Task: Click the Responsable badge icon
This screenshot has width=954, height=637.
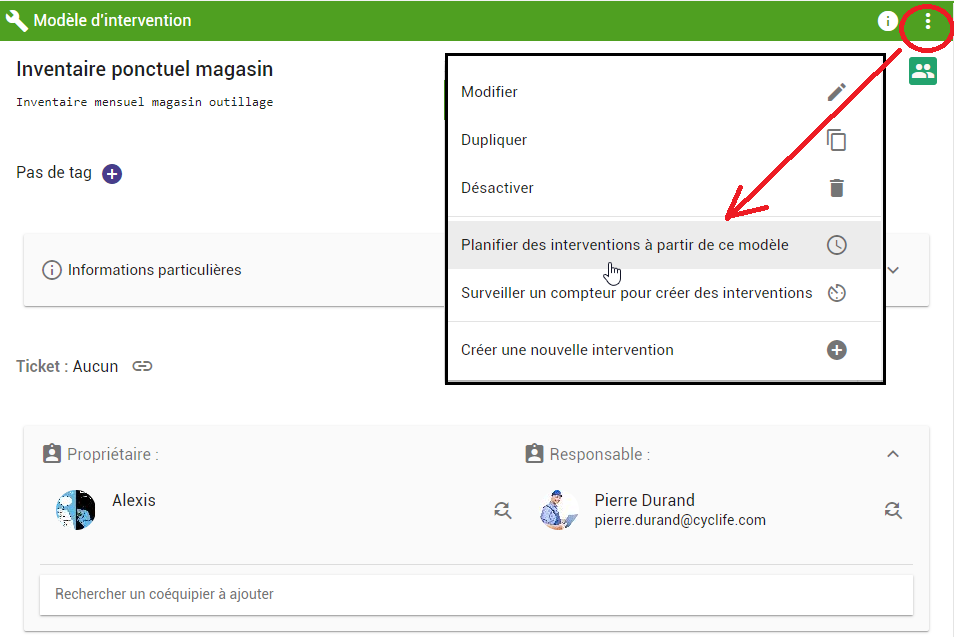Action: pos(534,454)
